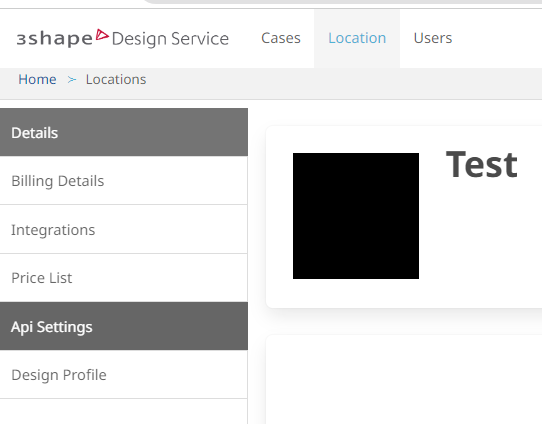The height and width of the screenshot is (424, 542).
Task: Click the Design Service header title
Action: point(170,39)
